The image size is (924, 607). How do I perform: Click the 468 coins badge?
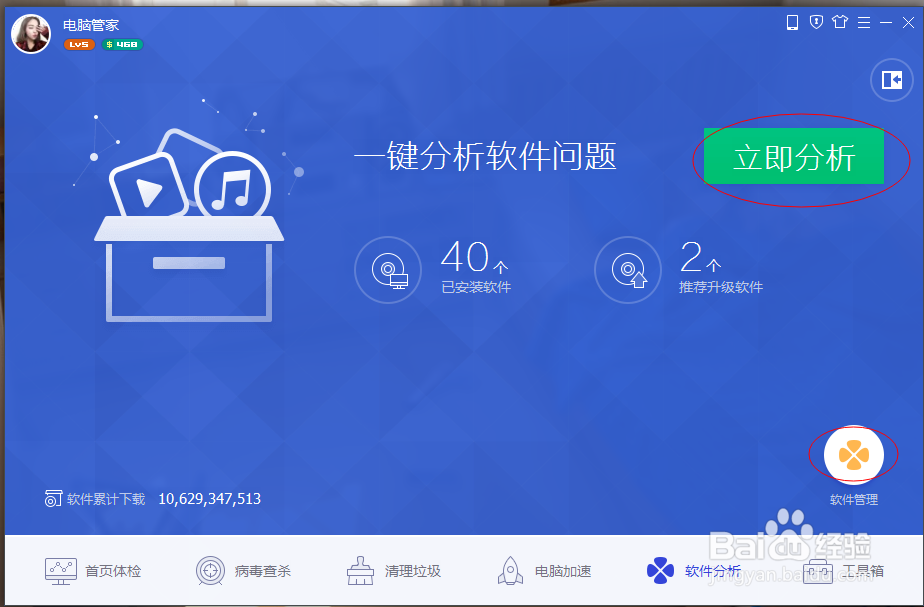pos(122,44)
